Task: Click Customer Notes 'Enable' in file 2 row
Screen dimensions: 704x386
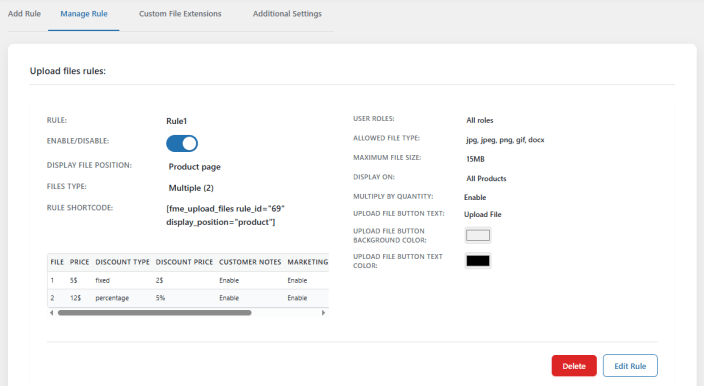Action: tap(229, 298)
